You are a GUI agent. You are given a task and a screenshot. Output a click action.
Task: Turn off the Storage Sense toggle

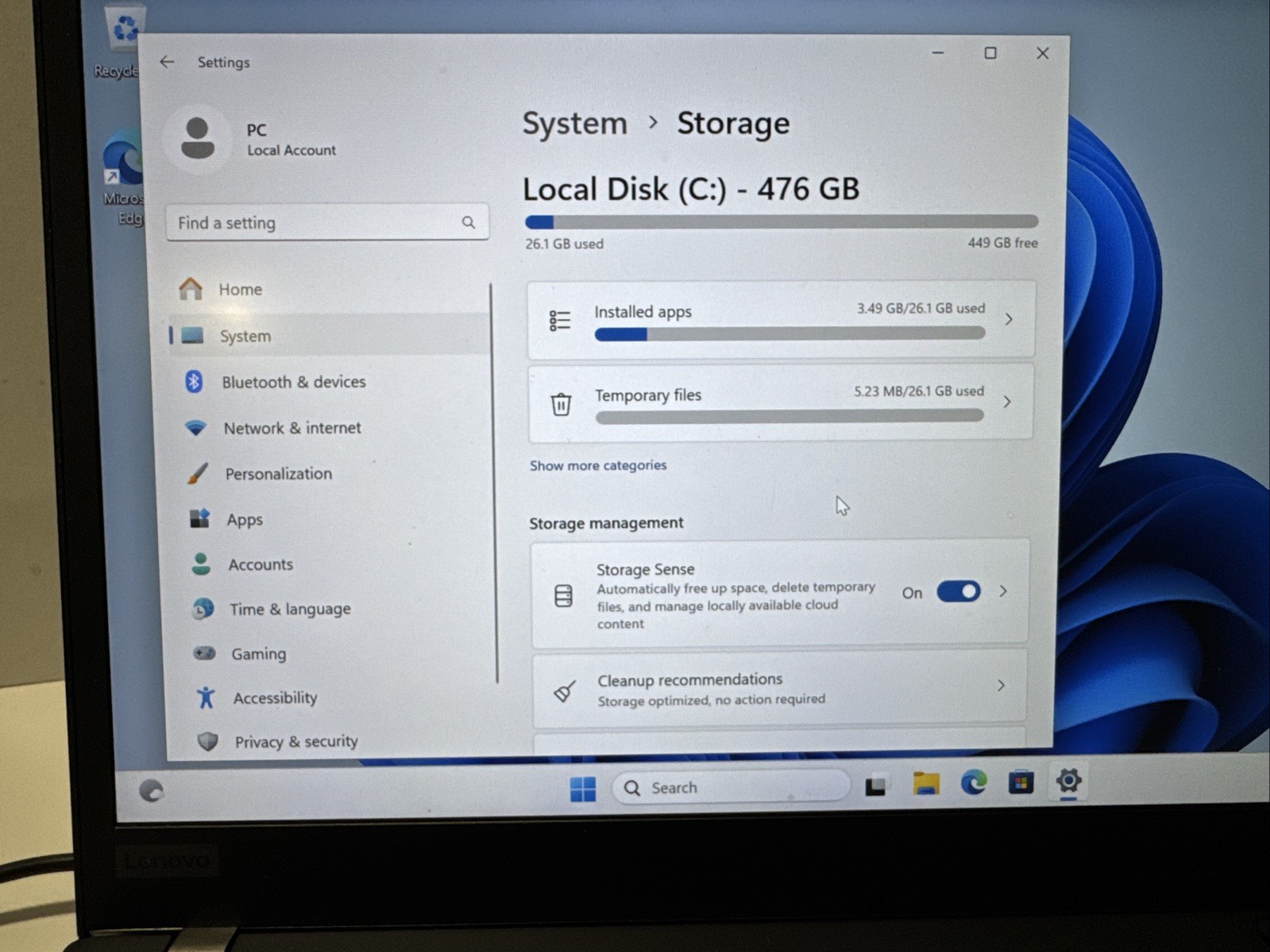click(x=959, y=592)
